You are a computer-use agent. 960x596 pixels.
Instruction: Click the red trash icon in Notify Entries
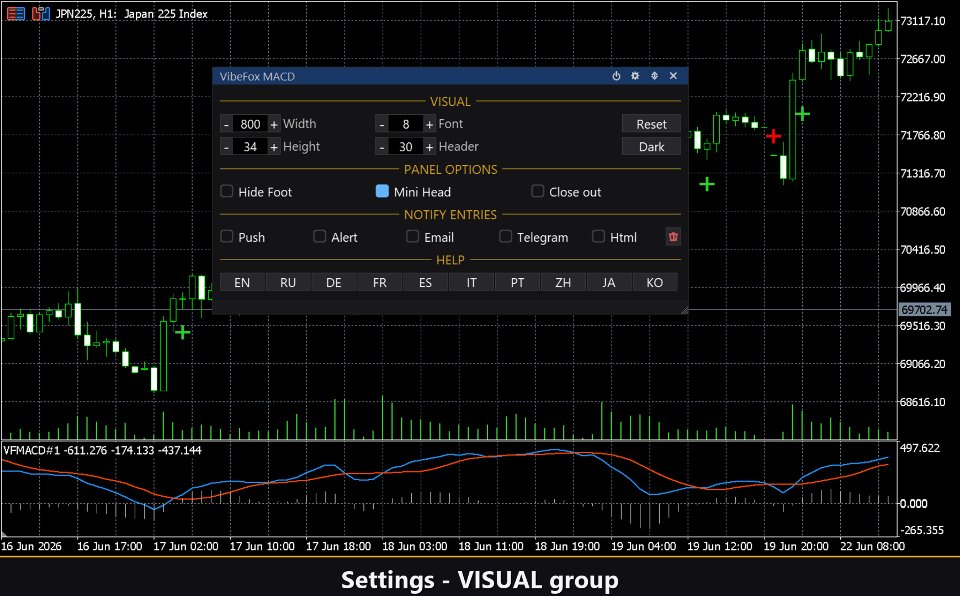click(673, 236)
